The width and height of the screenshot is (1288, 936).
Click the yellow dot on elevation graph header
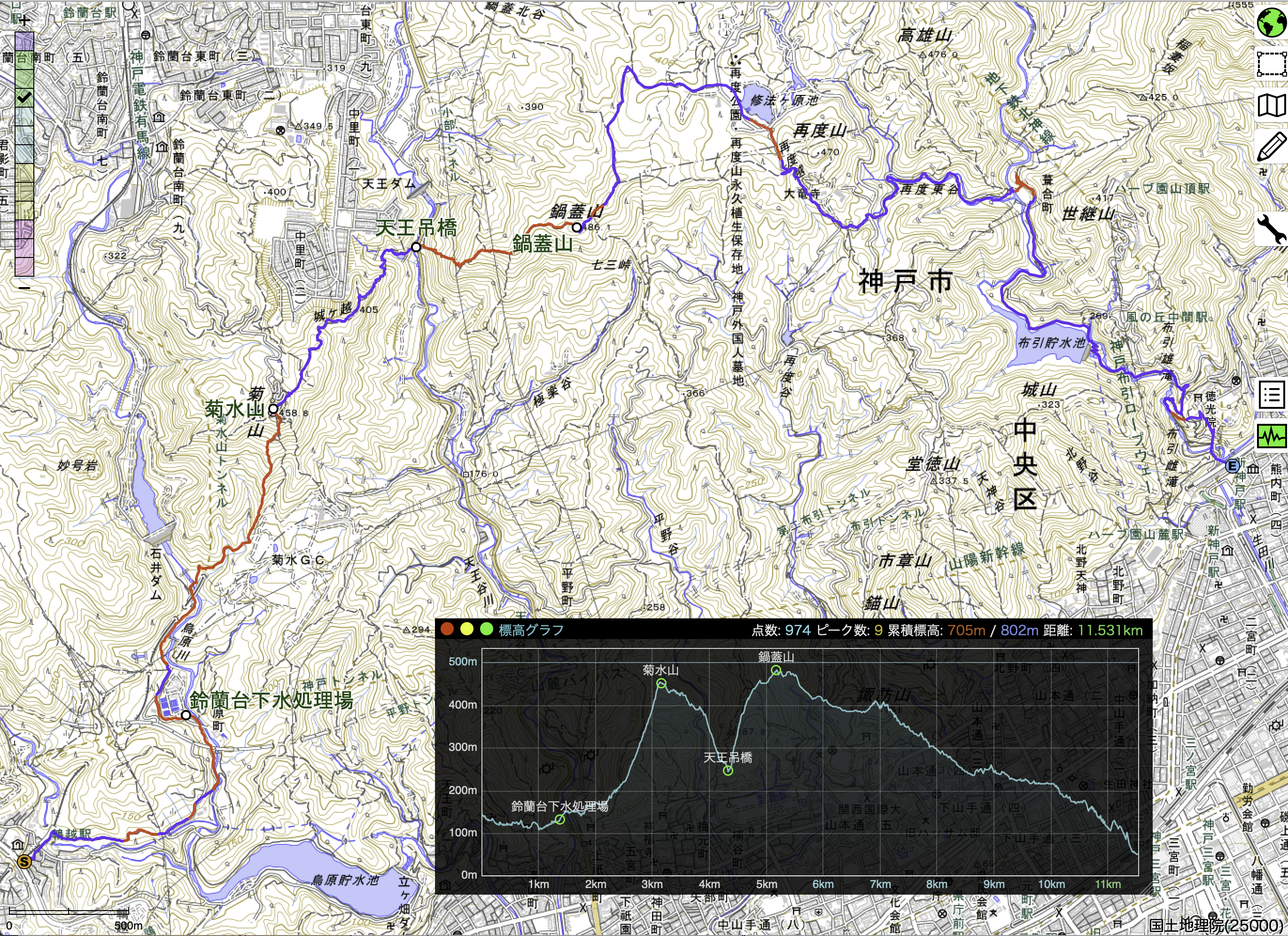click(467, 629)
